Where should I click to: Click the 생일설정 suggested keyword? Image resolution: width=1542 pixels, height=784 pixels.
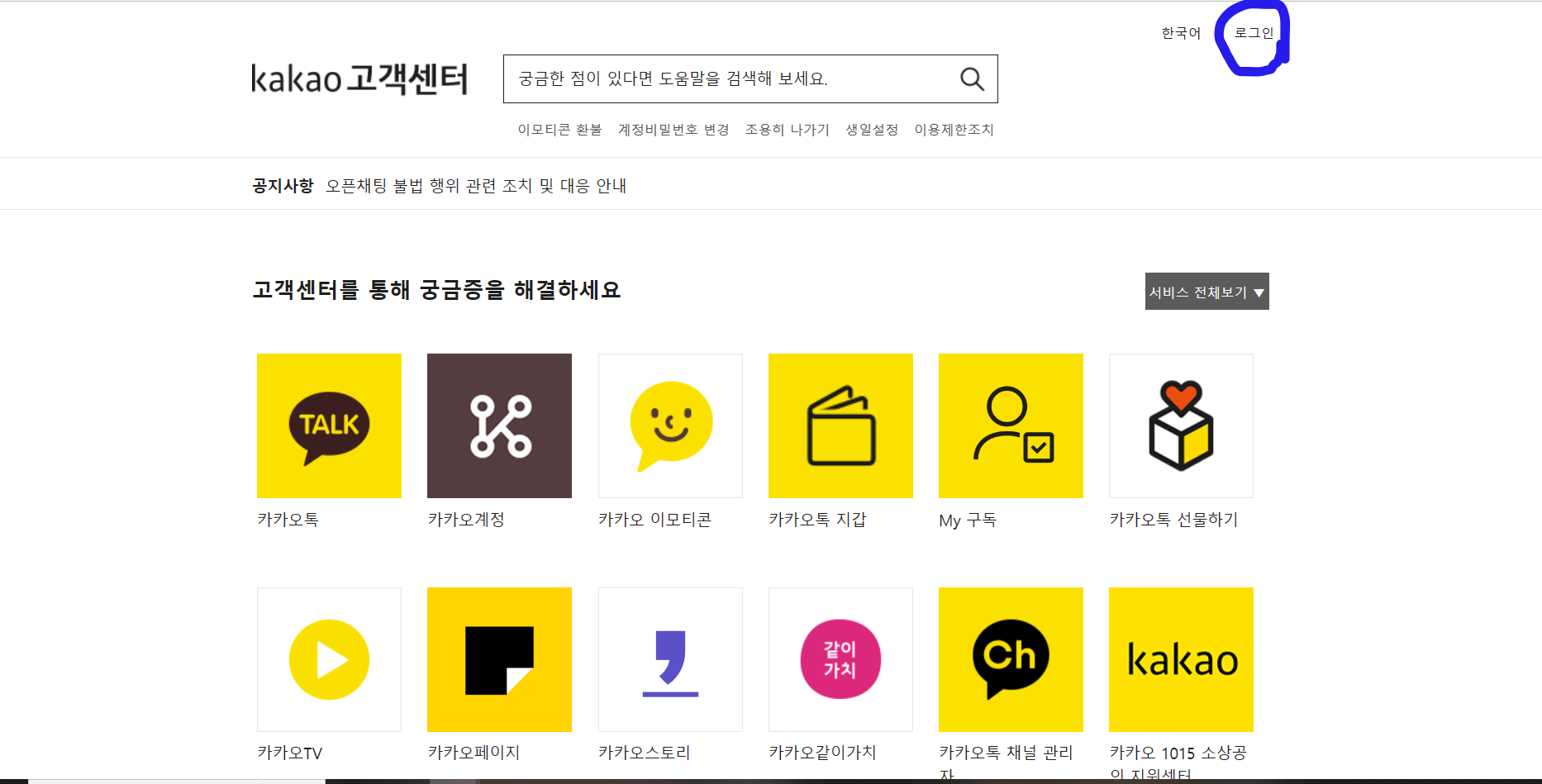[x=872, y=130]
